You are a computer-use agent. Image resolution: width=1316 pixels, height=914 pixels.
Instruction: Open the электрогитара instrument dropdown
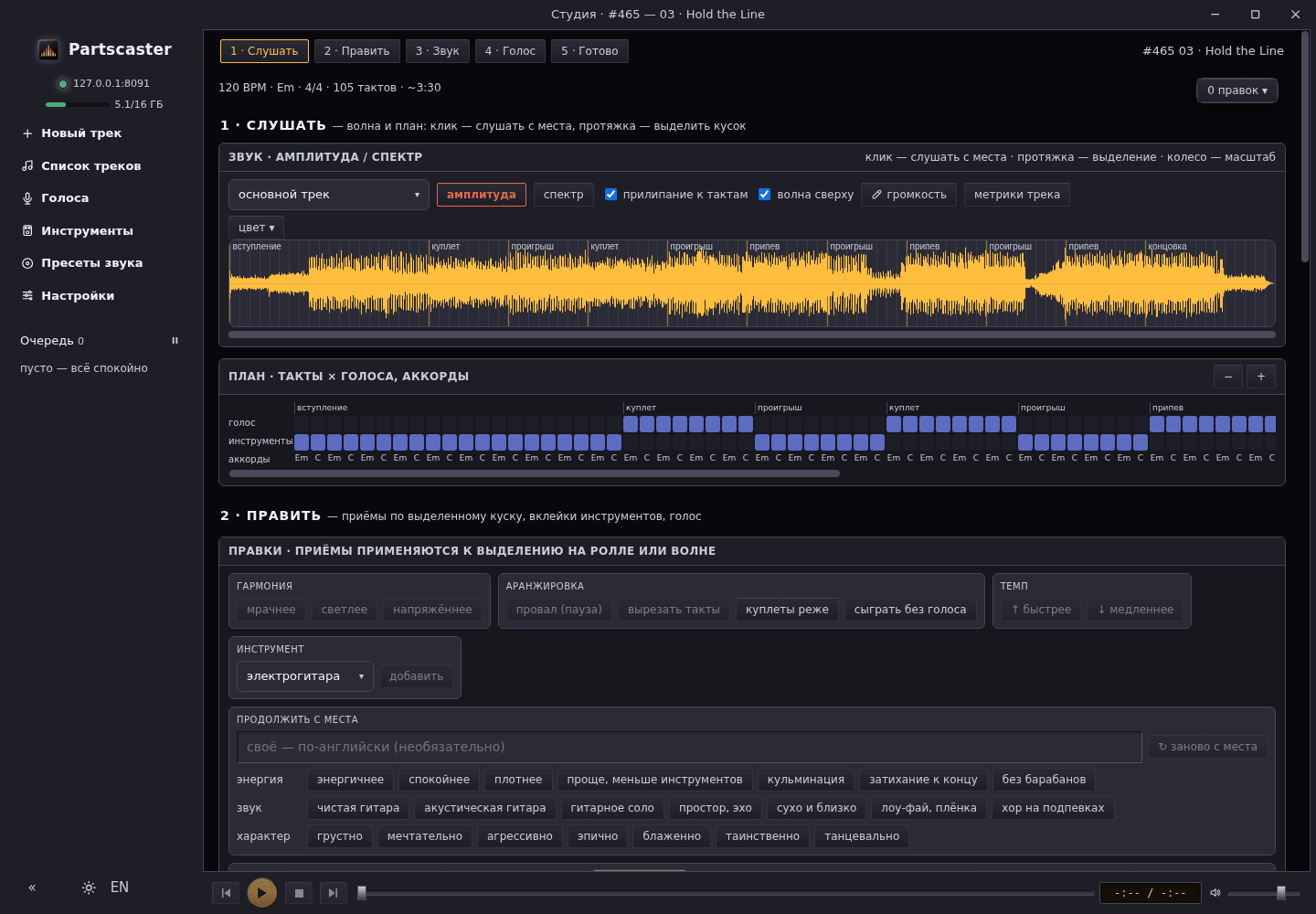click(x=305, y=676)
